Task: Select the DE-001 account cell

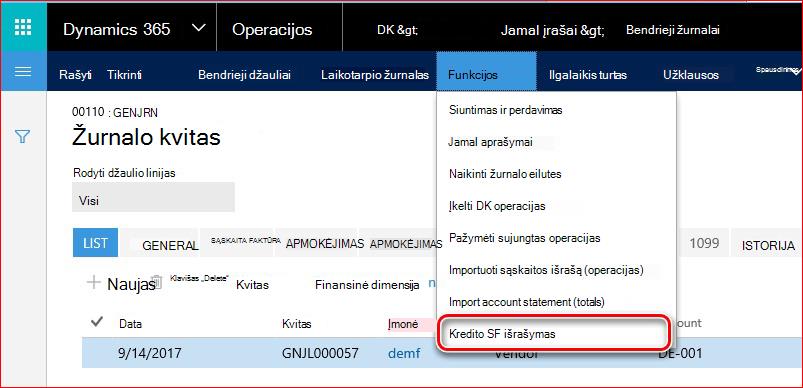Action: (680, 353)
